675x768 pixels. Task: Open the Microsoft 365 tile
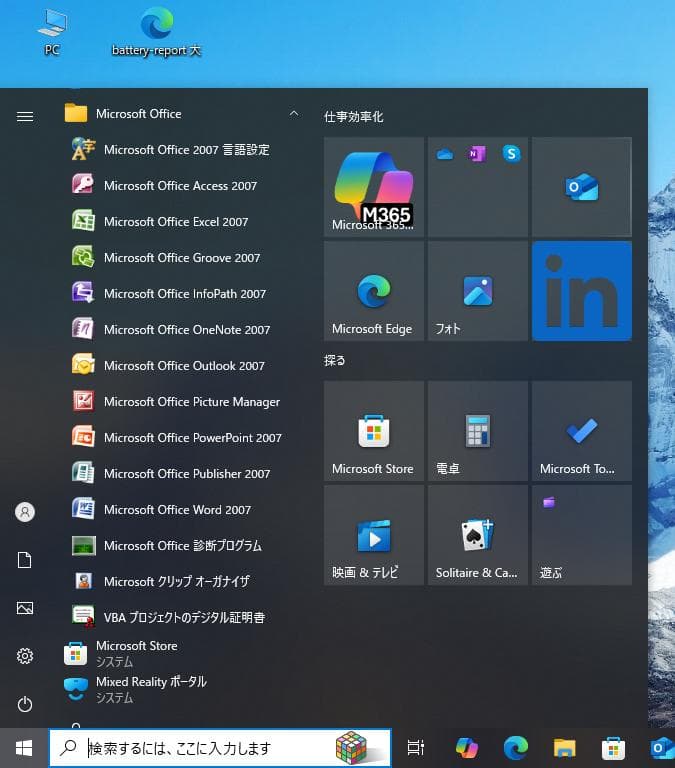(x=374, y=187)
